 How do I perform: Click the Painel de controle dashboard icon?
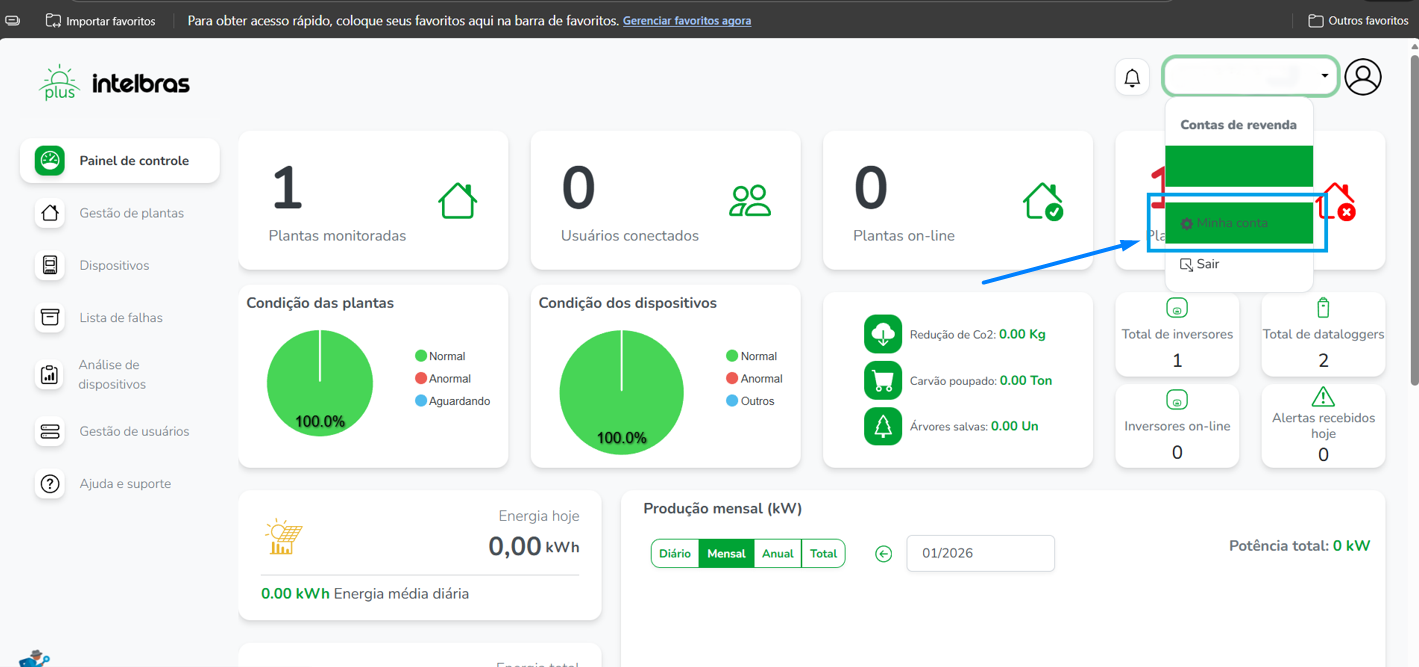(50, 161)
